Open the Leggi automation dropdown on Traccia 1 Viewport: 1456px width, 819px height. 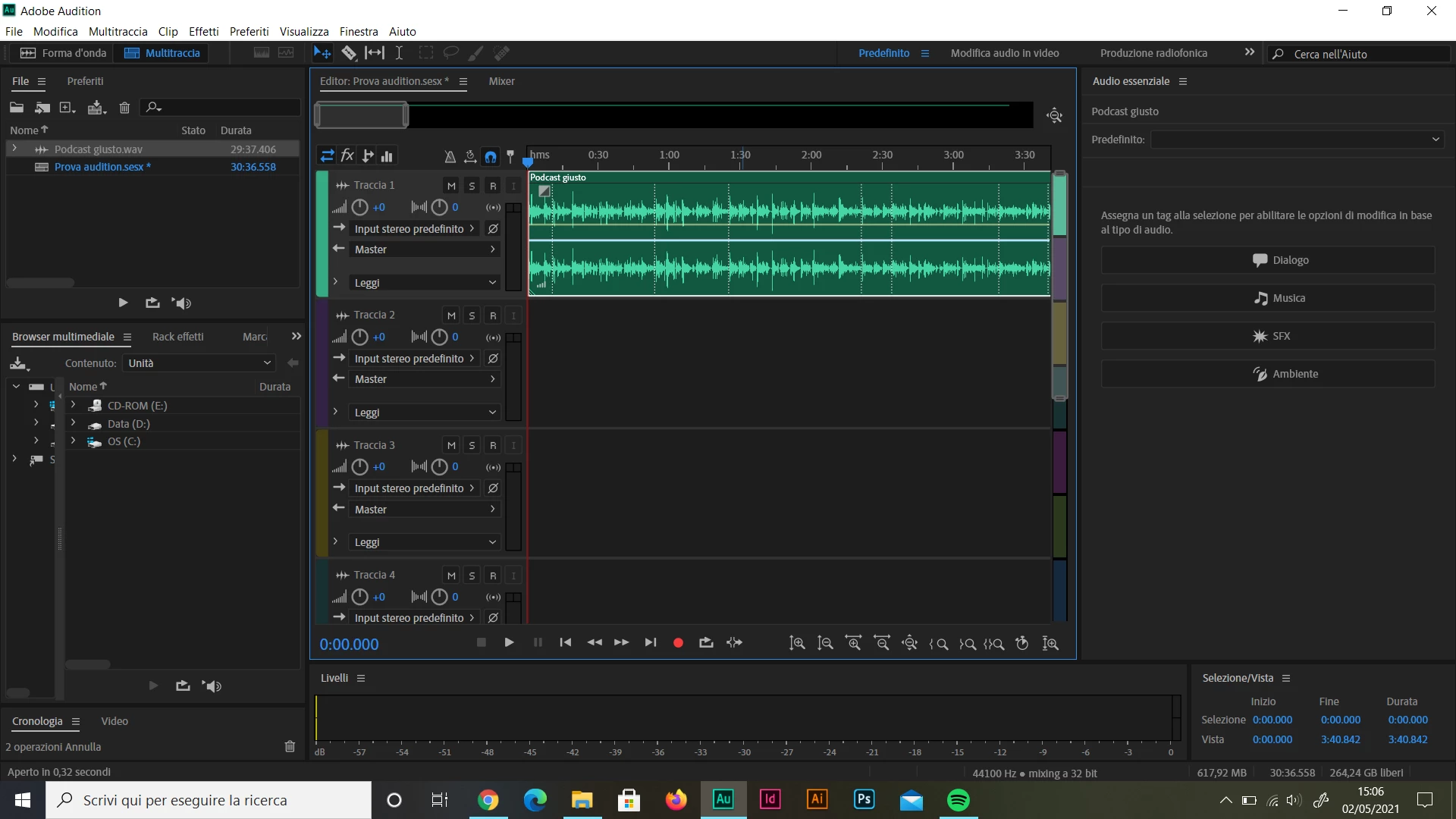tap(425, 283)
